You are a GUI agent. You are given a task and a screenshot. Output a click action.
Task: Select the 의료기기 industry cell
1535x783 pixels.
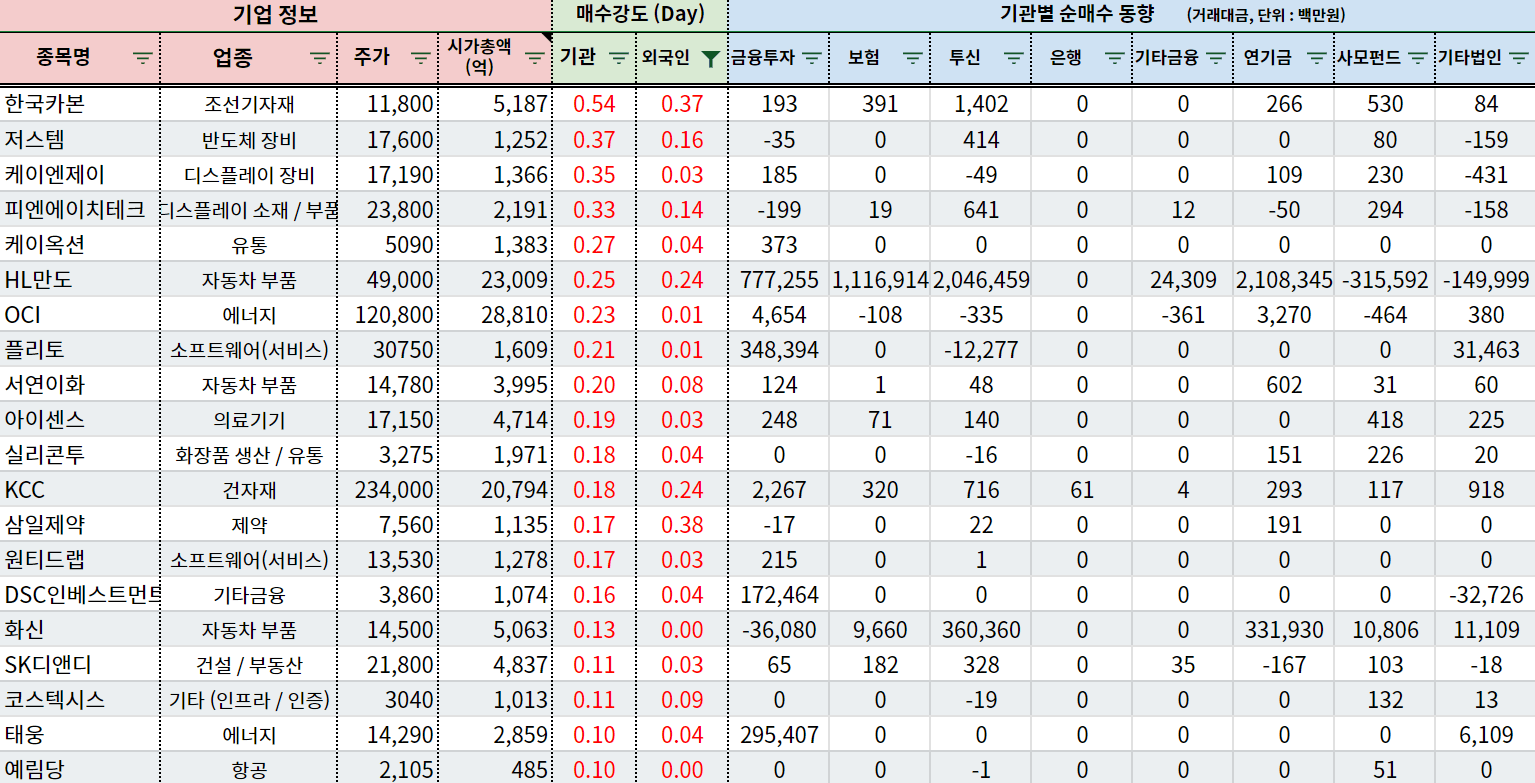[x=249, y=419]
